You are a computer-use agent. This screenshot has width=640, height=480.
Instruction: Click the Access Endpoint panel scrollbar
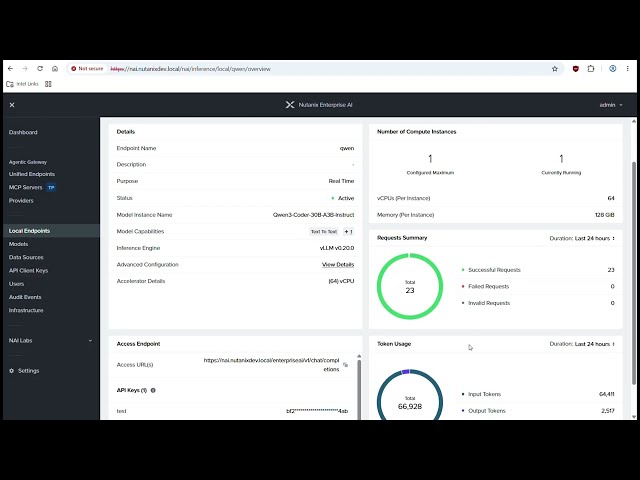[359, 388]
